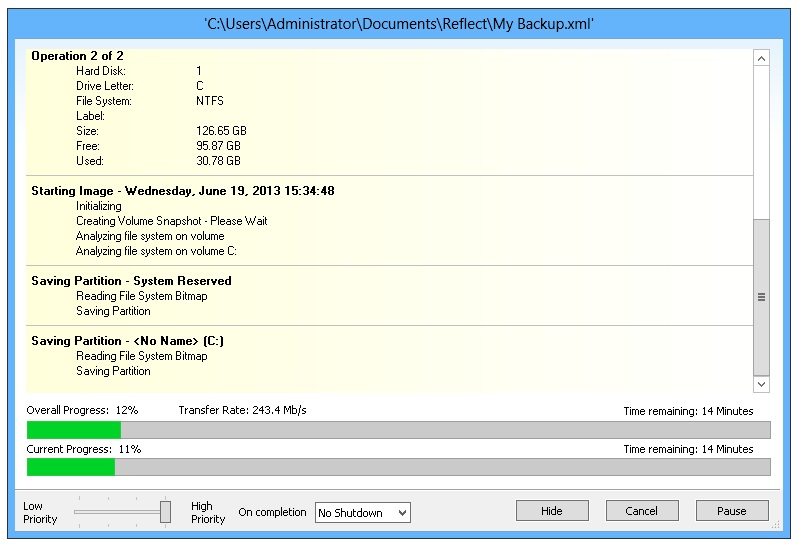Image resolution: width=798 pixels, height=546 pixels.
Task: Click the priority slider handle
Action: click(165, 511)
